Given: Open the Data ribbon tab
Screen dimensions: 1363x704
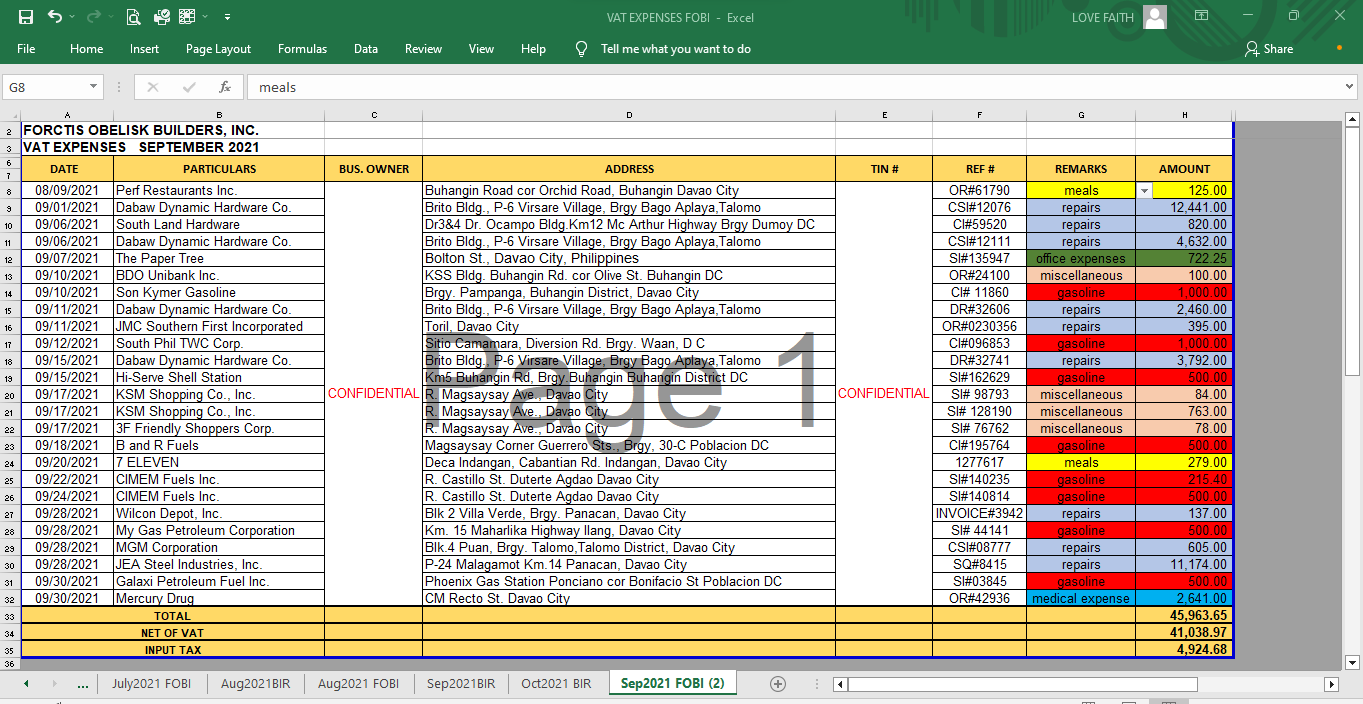Looking at the screenshot, I should [x=366, y=49].
